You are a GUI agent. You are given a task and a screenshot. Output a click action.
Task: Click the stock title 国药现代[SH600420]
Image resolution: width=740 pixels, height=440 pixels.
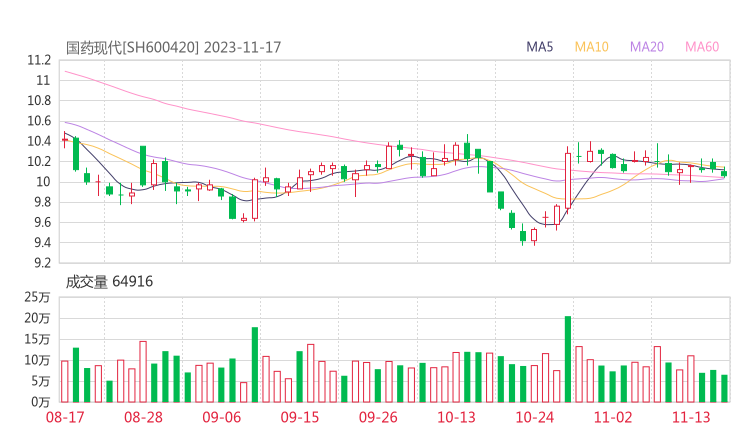pos(133,47)
